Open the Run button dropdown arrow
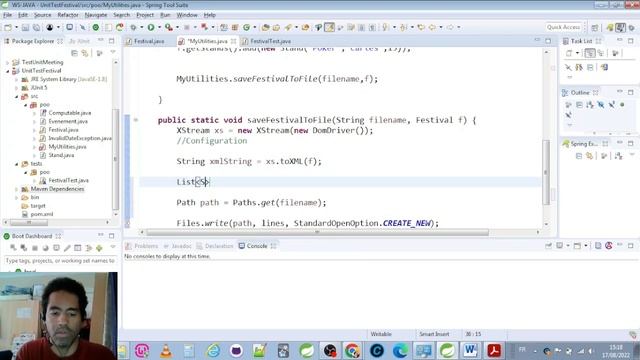 [159, 27]
